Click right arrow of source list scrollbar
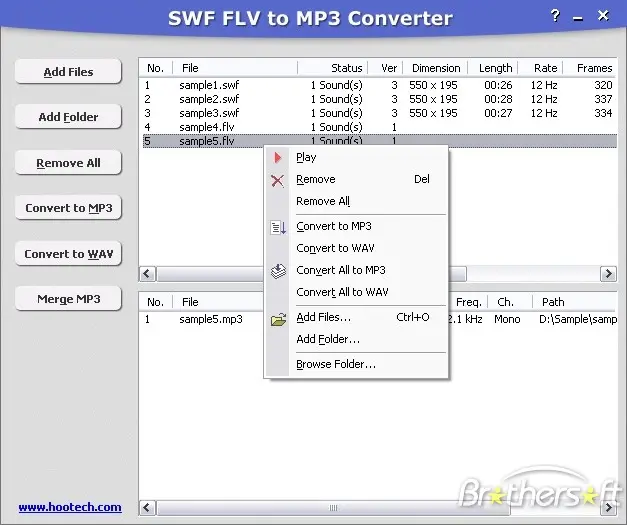This screenshot has width=627, height=525. pos(608,274)
